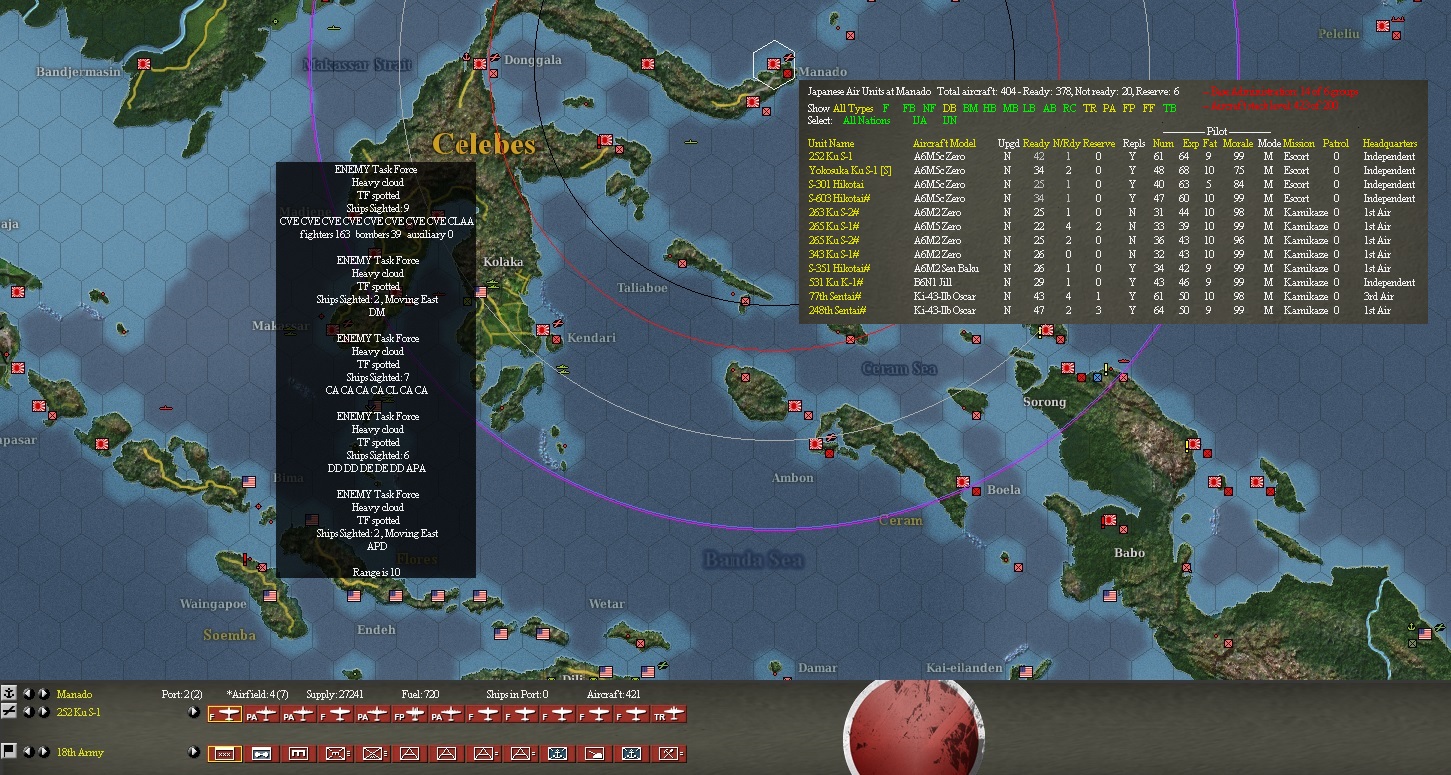
Task: Click the Japanese flag marker at Bandjermasin
Action: click(144, 63)
